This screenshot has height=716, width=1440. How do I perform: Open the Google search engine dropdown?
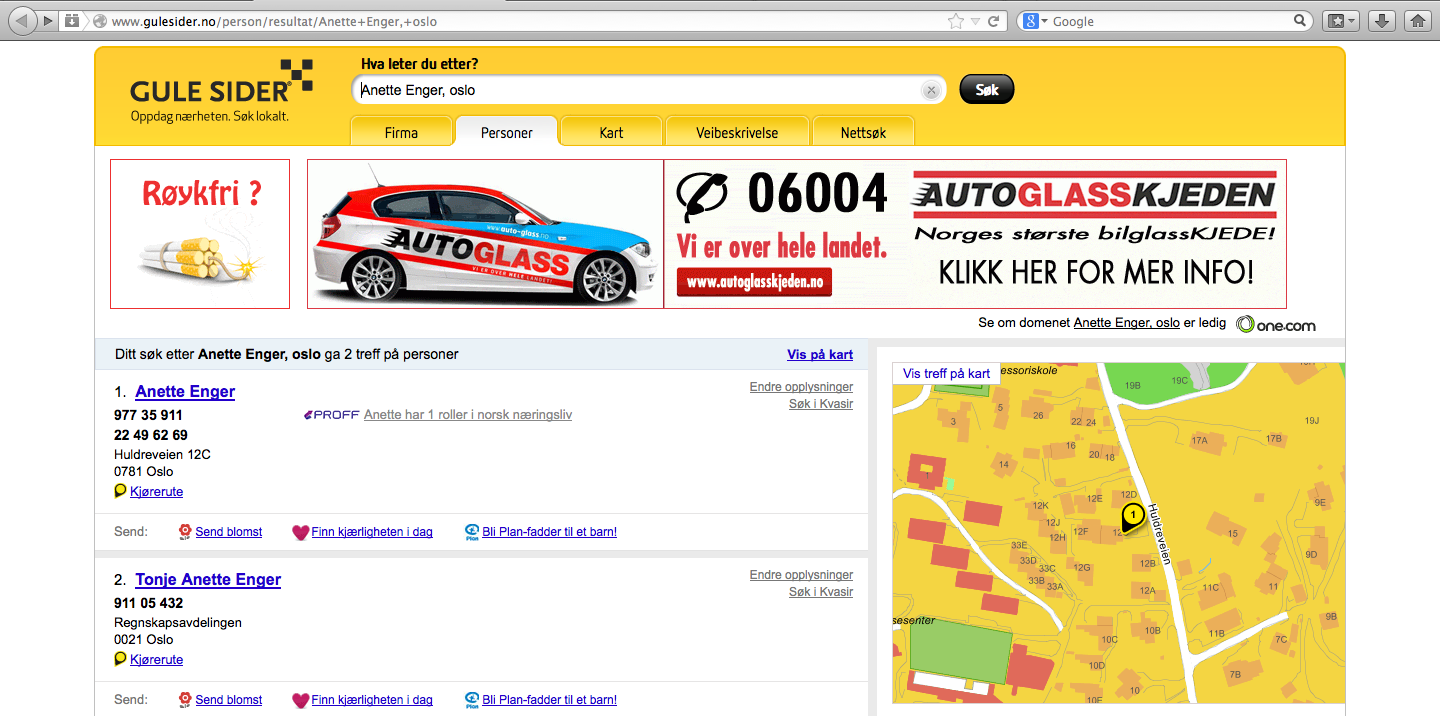coord(1035,21)
